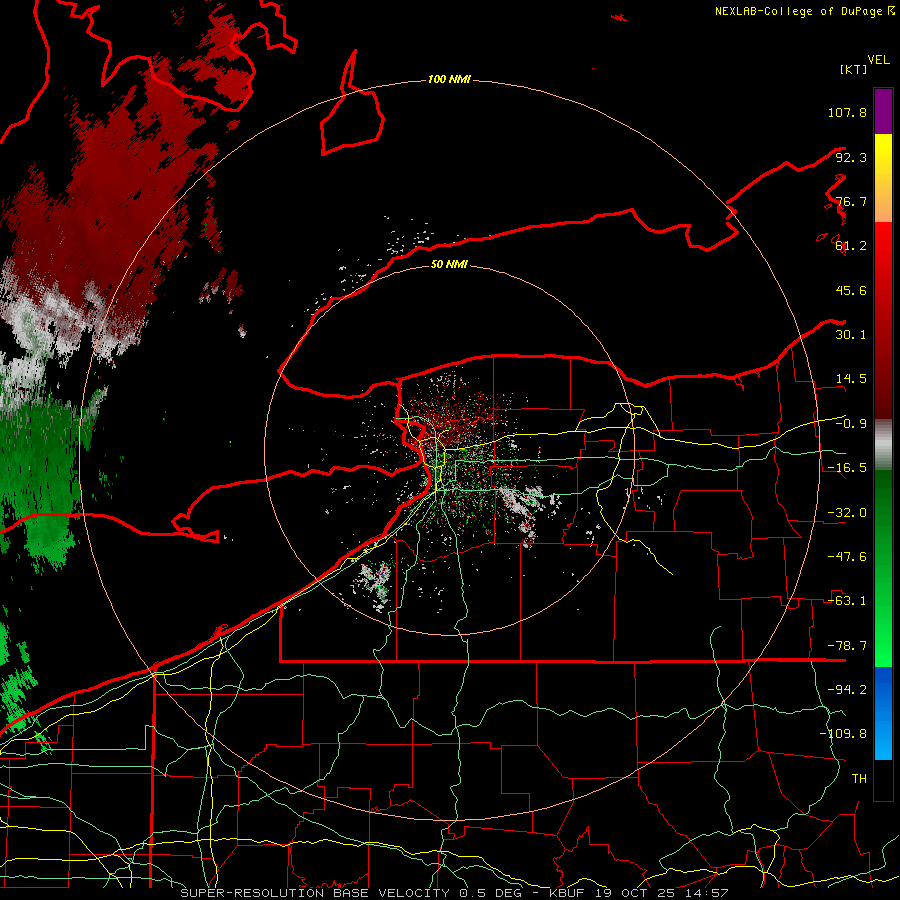Click the 45.6 value on velocity scale

pos(851,290)
